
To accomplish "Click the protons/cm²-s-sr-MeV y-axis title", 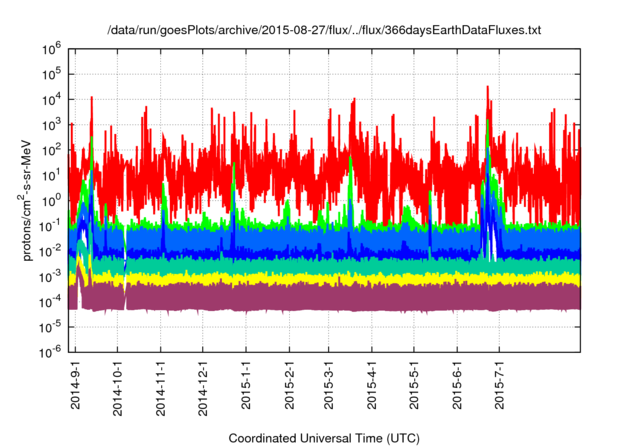I will point(26,201).
